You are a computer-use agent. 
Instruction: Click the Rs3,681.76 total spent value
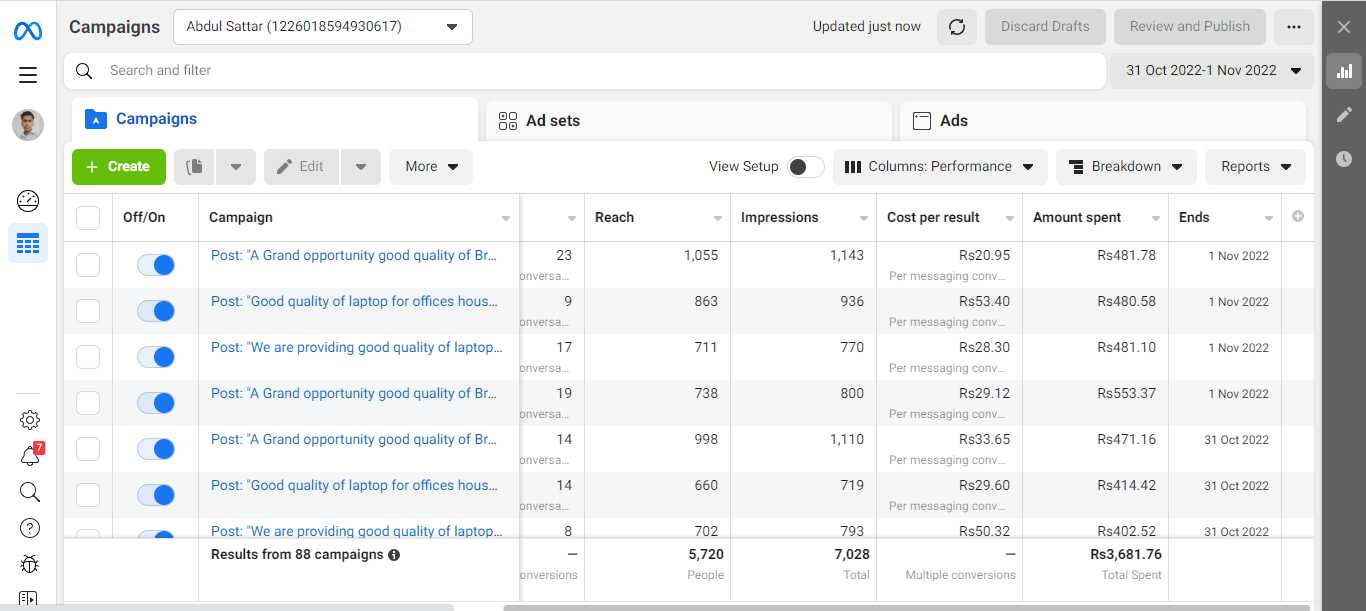point(1126,554)
